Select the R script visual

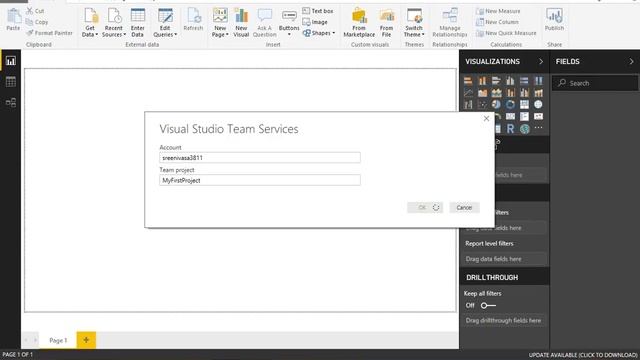pyautogui.click(x=510, y=129)
